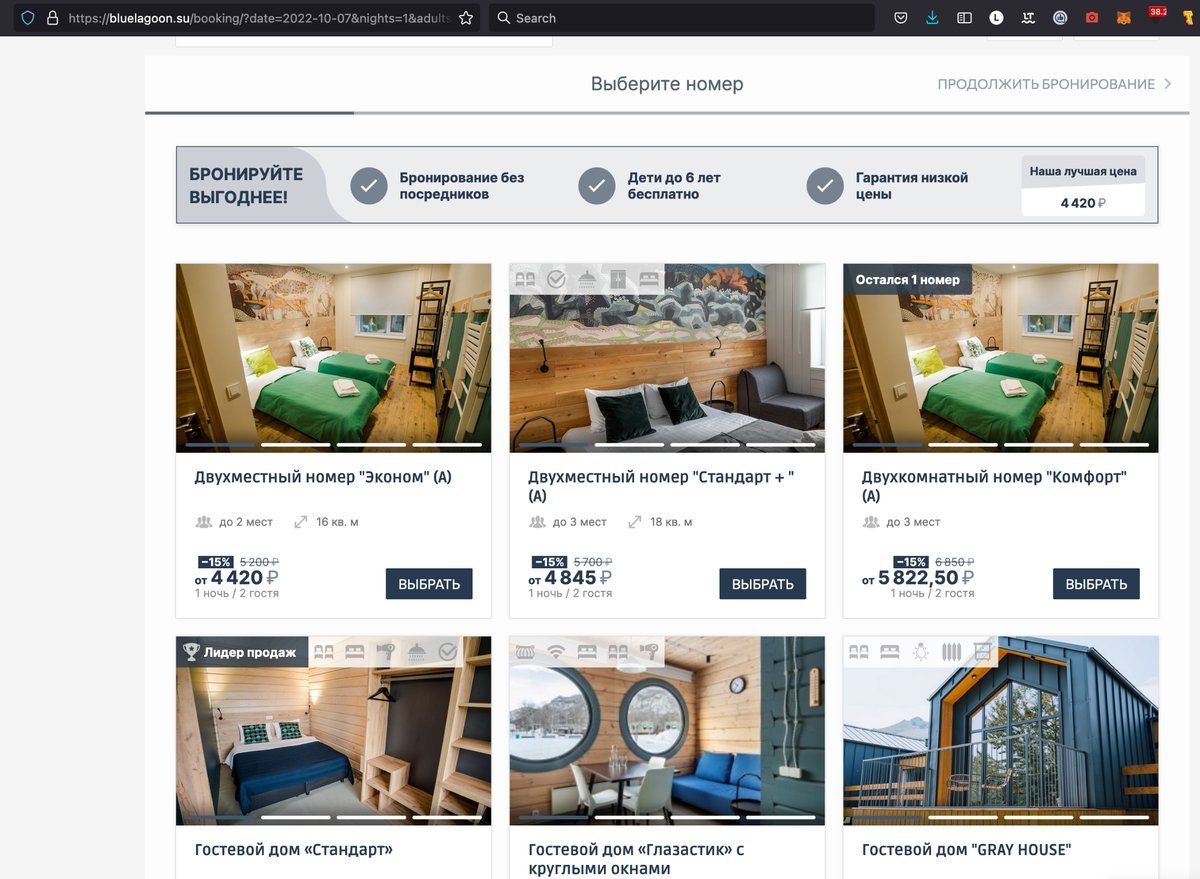The width and height of the screenshot is (1200, 879).
Task: Click ВЫБРАТЬ for Двухместный номер Стандарт +
Action: [x=763, y=584]
